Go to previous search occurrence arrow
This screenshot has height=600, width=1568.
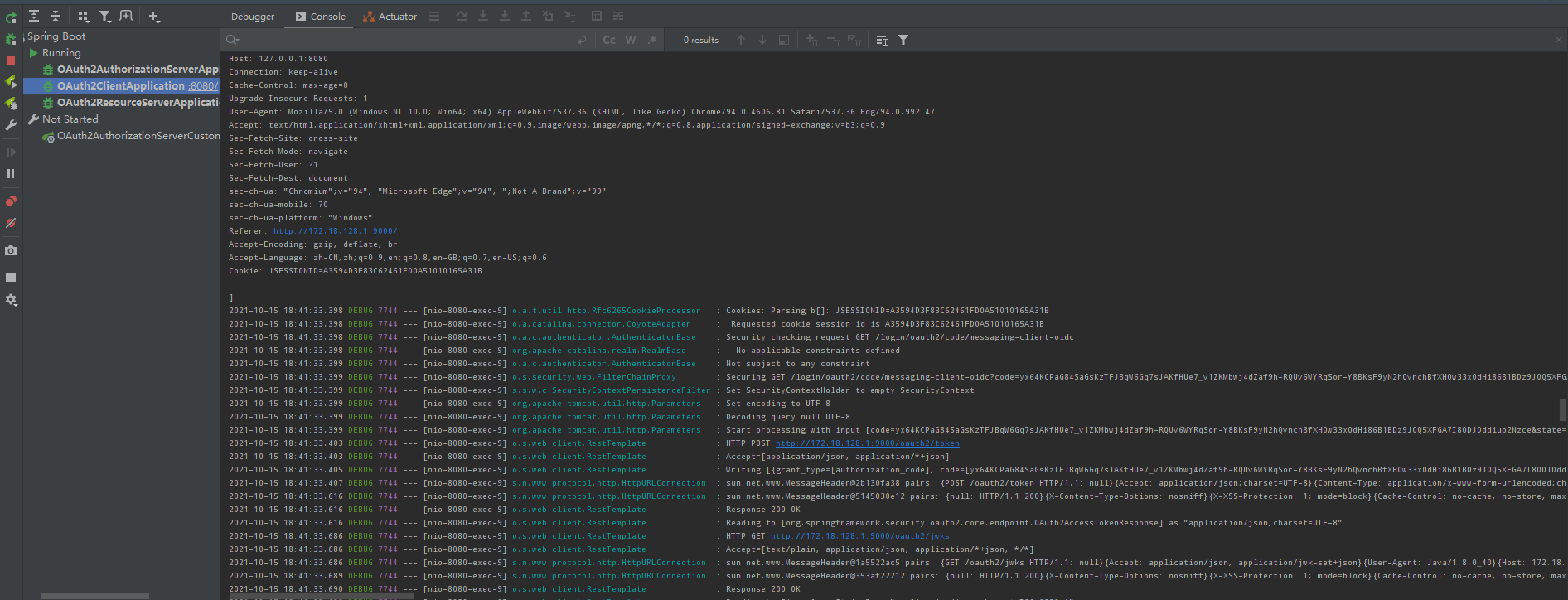(x=741, y=40)
